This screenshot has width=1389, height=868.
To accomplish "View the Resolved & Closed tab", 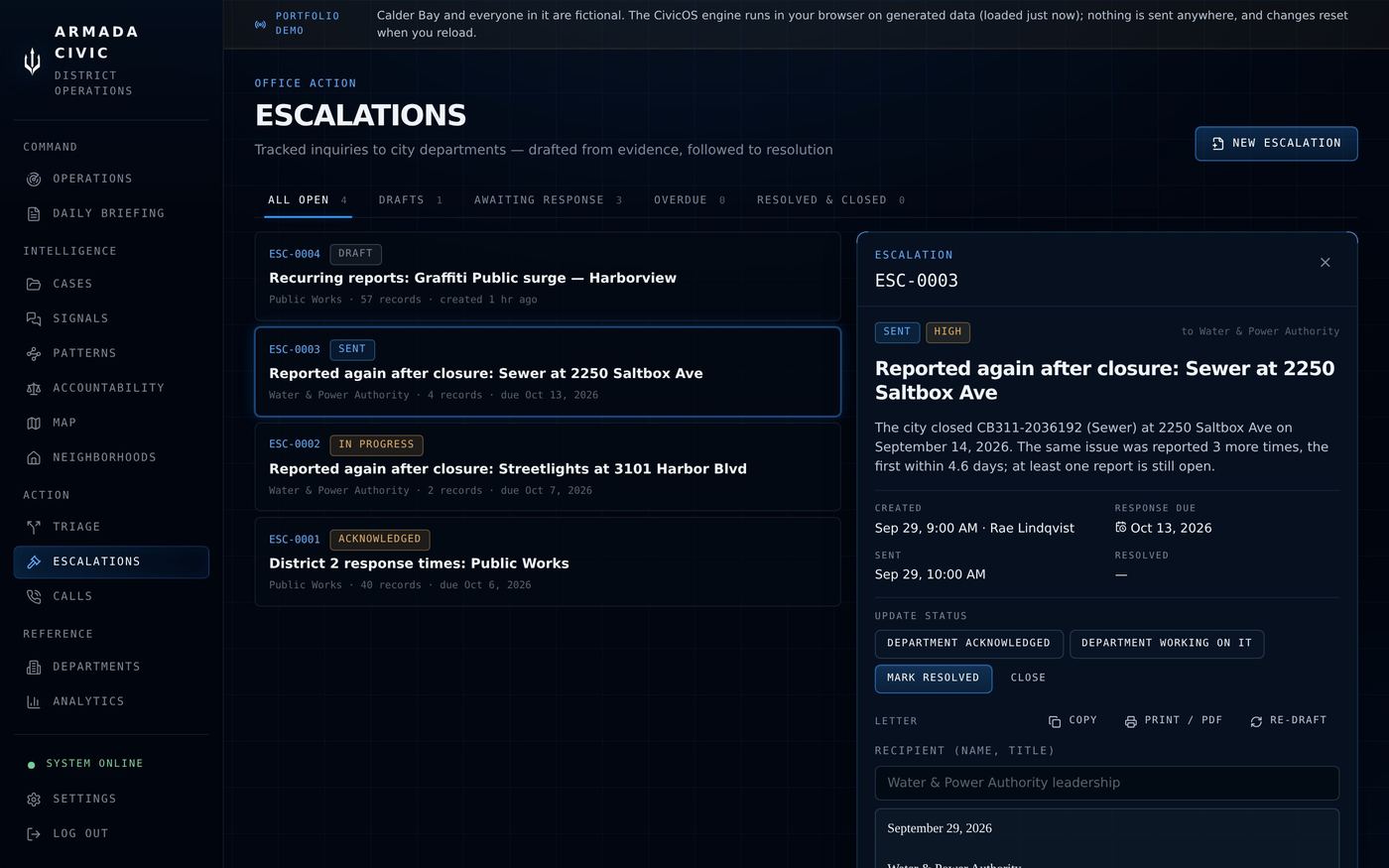I will click(x=830, y=200).
